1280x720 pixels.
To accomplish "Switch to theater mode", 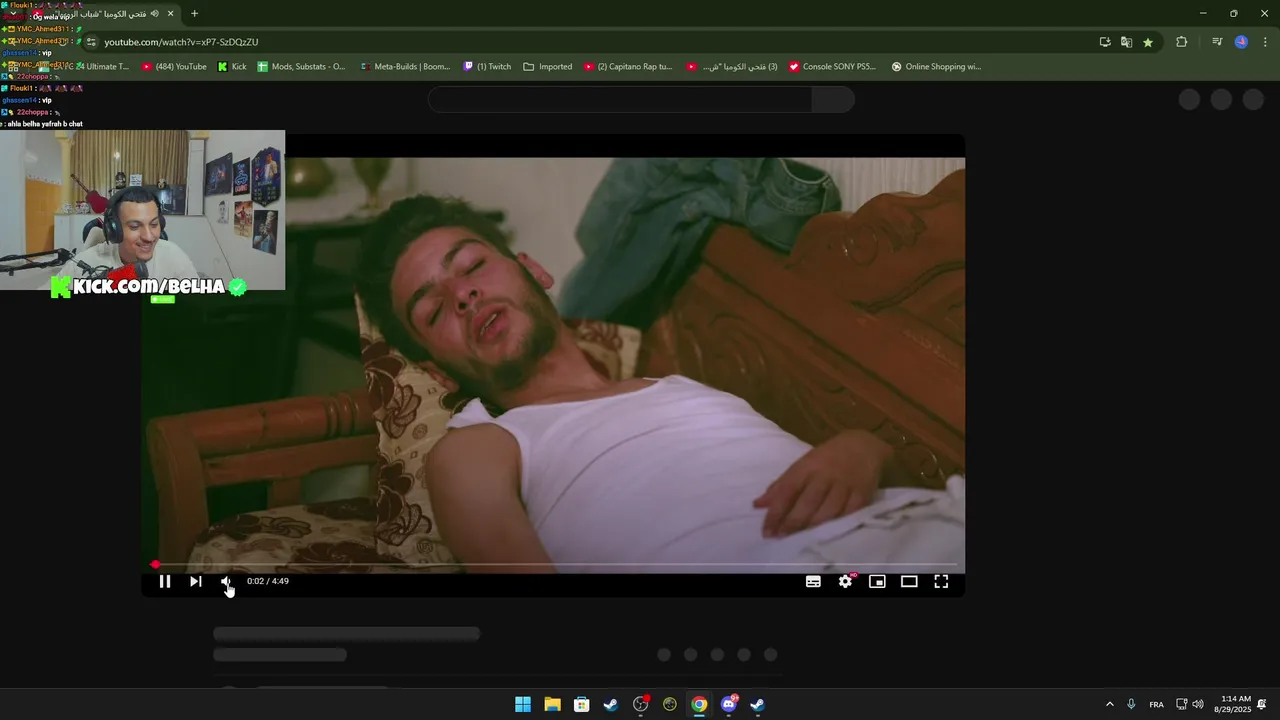I will [x=909, y=581].
